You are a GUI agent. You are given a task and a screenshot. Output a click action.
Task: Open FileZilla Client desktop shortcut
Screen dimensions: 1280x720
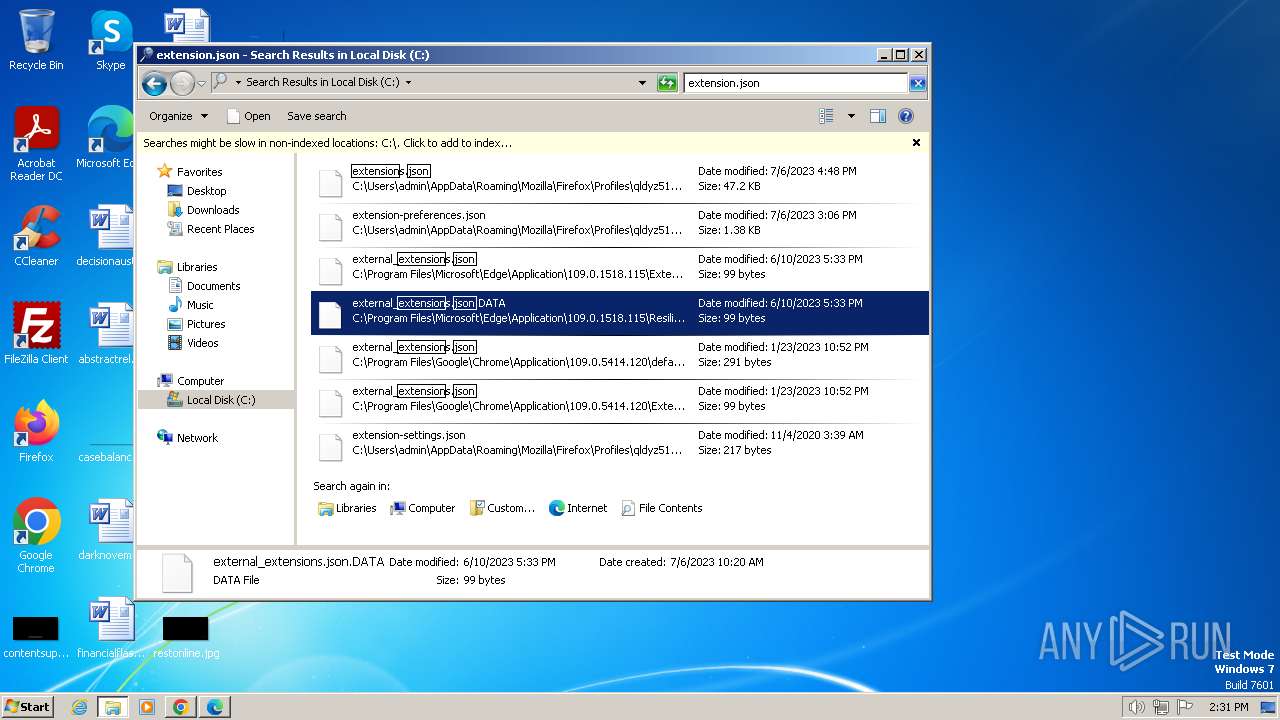click(36, 334)
